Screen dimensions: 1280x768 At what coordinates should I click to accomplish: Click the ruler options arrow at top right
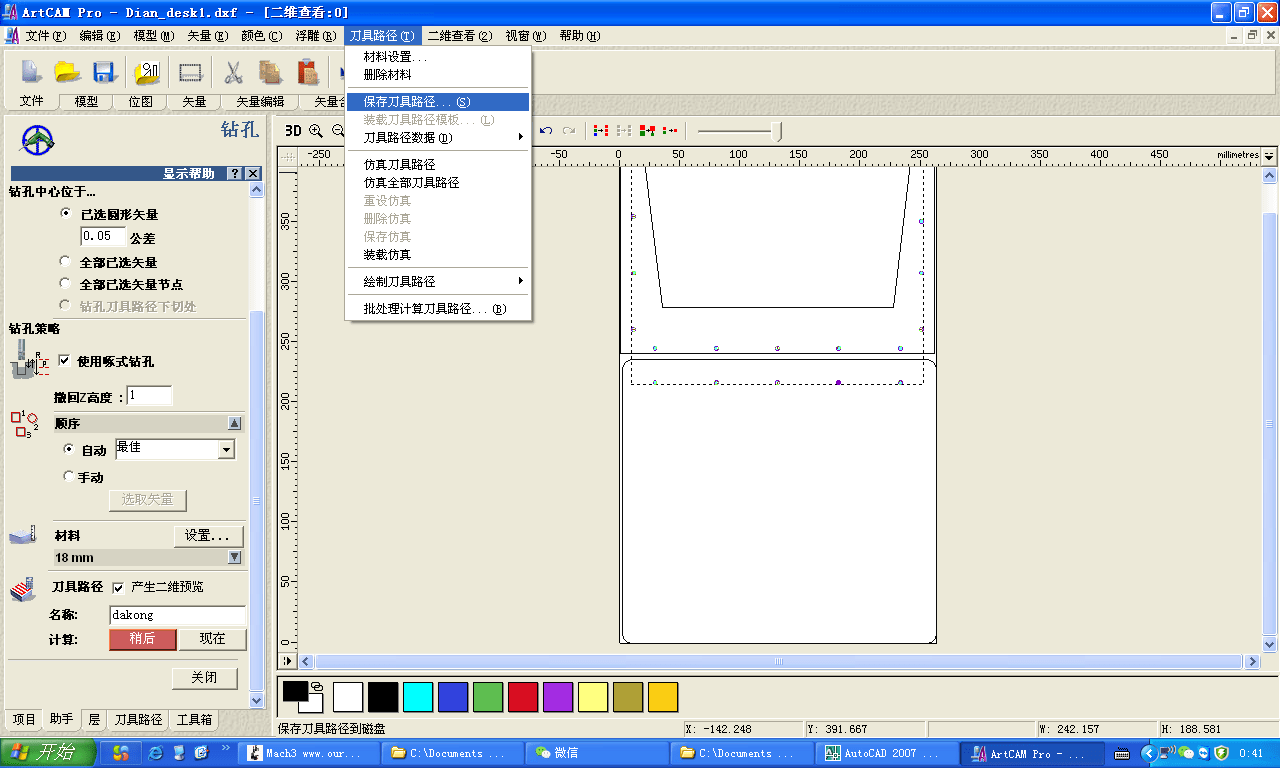point(1269,156)
